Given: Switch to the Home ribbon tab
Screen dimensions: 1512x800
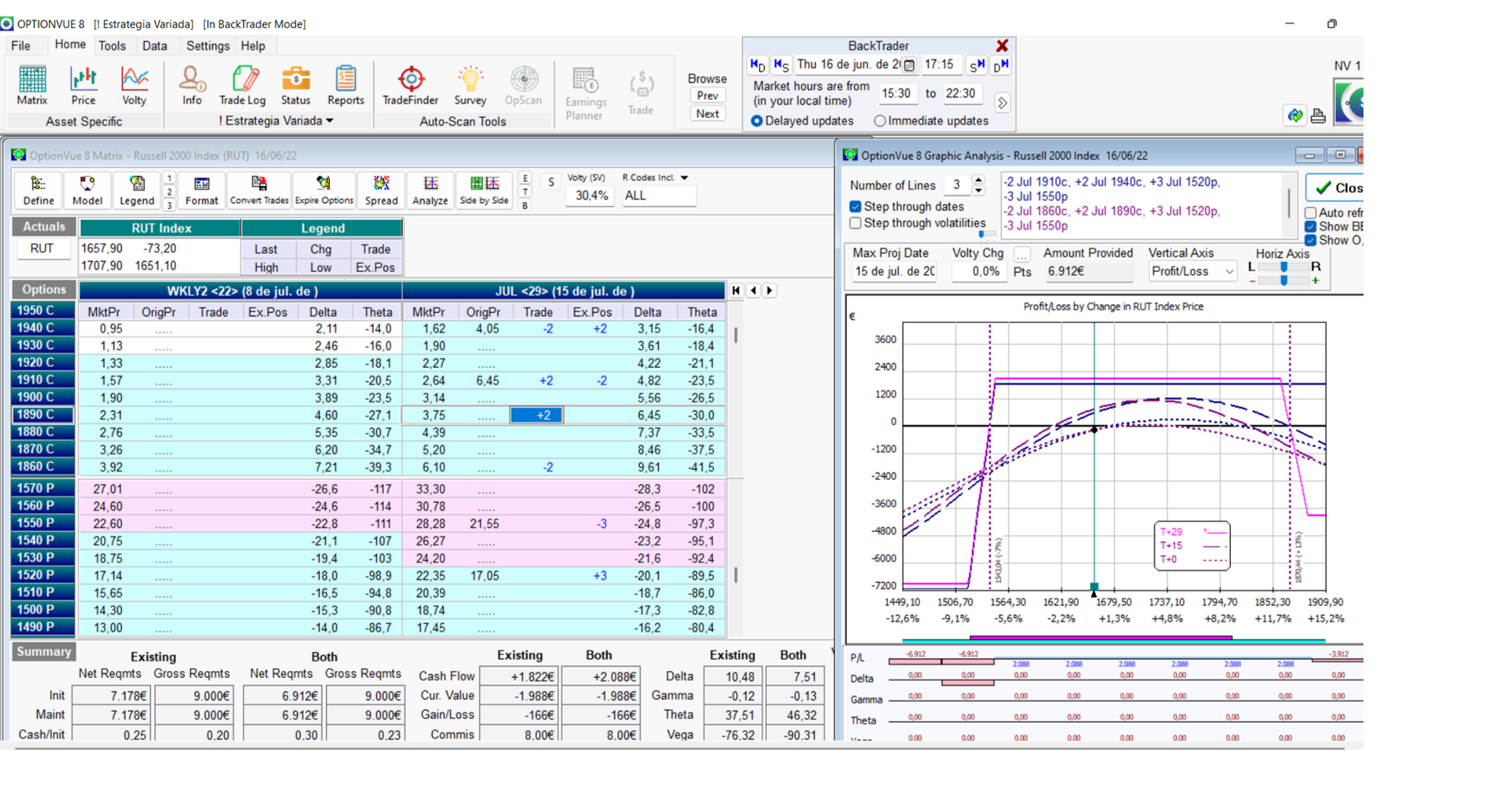Looking at the screenshot, I should 70,45.
